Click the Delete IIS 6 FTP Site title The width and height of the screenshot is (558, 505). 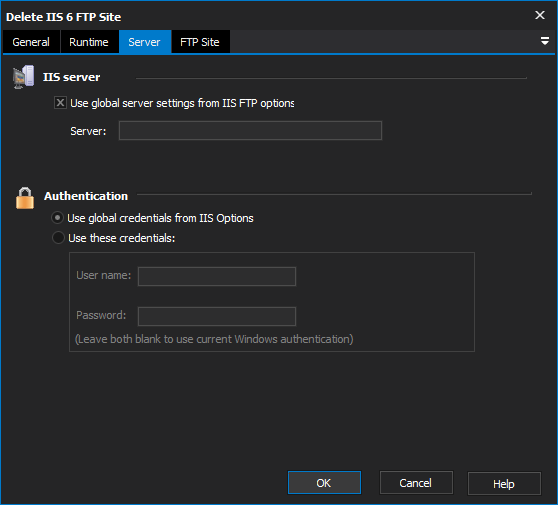click(63, 17)
